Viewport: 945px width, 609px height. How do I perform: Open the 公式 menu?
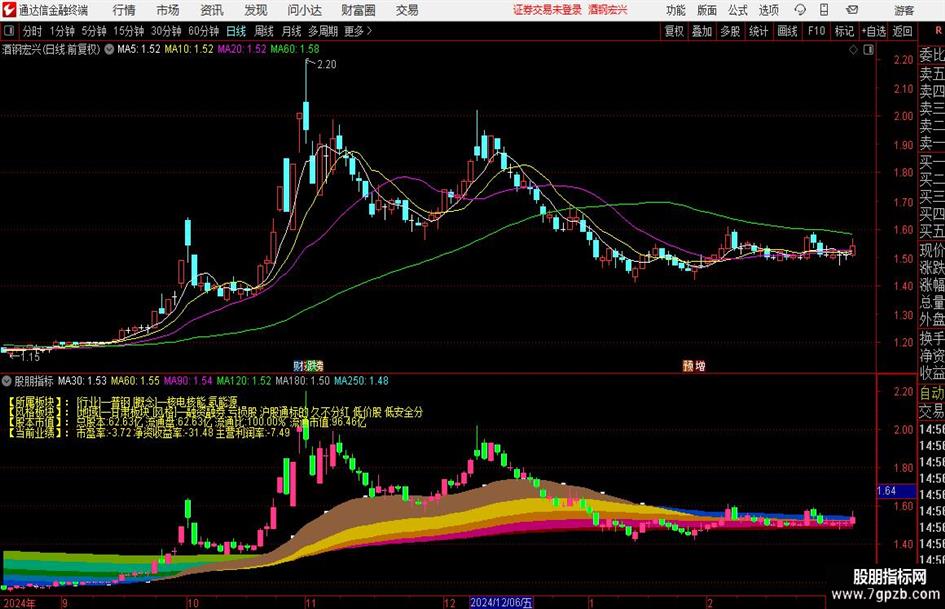click(x=738, y=10)
